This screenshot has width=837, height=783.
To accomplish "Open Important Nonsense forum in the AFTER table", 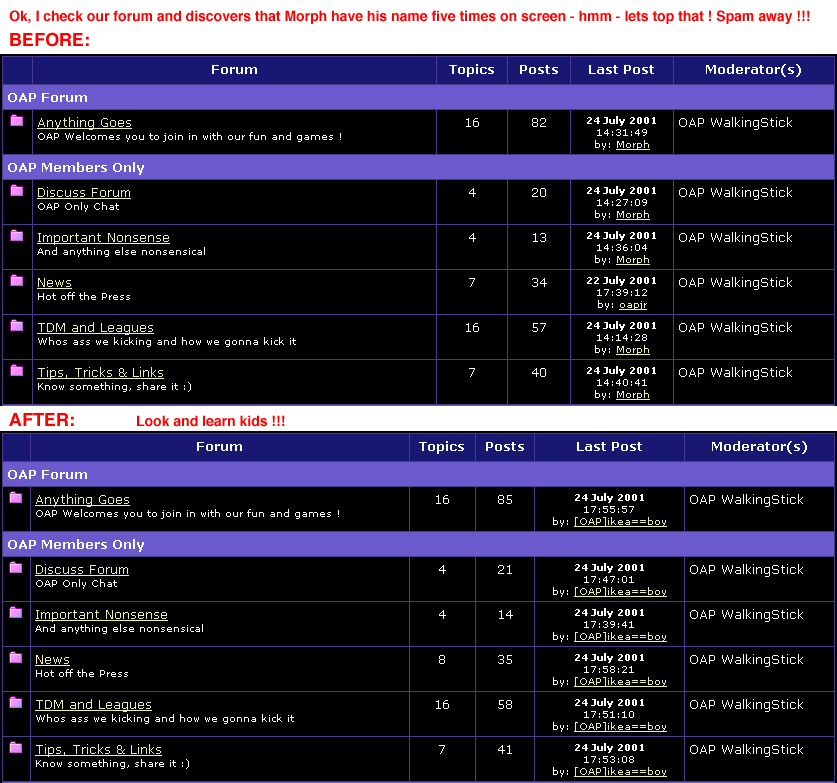I will pyautogui.click(x=101, y=615).
